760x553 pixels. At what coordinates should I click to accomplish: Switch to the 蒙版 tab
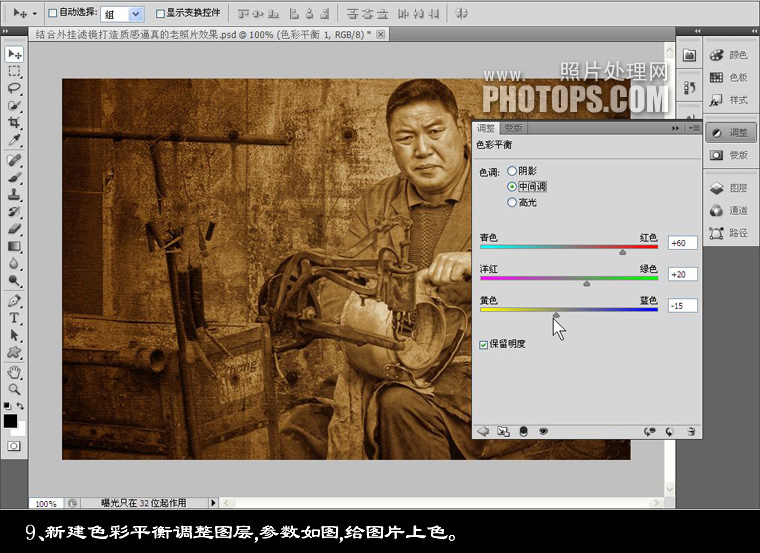coord(513,128)
